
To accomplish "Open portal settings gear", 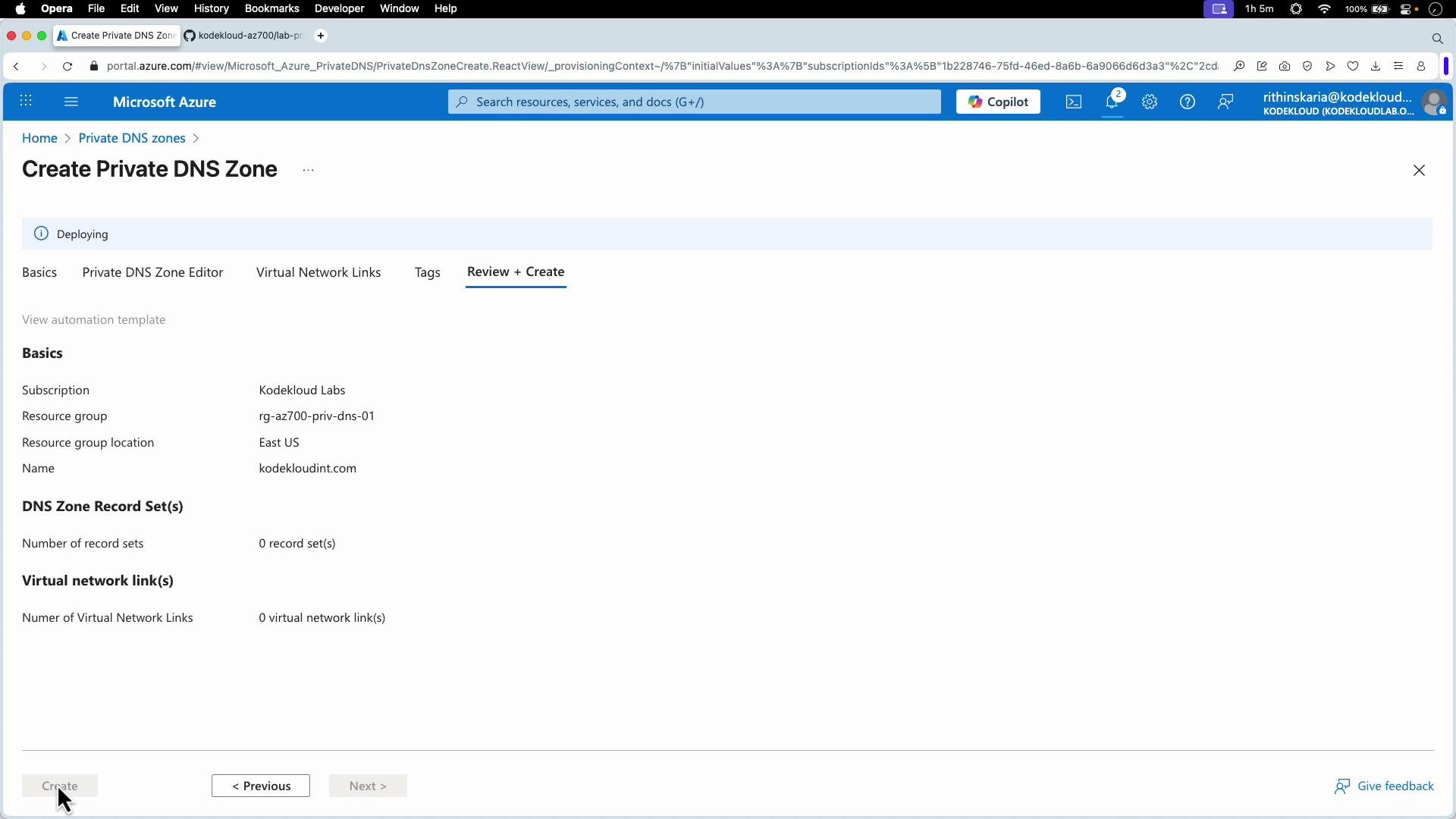I will click(1150, 102).
